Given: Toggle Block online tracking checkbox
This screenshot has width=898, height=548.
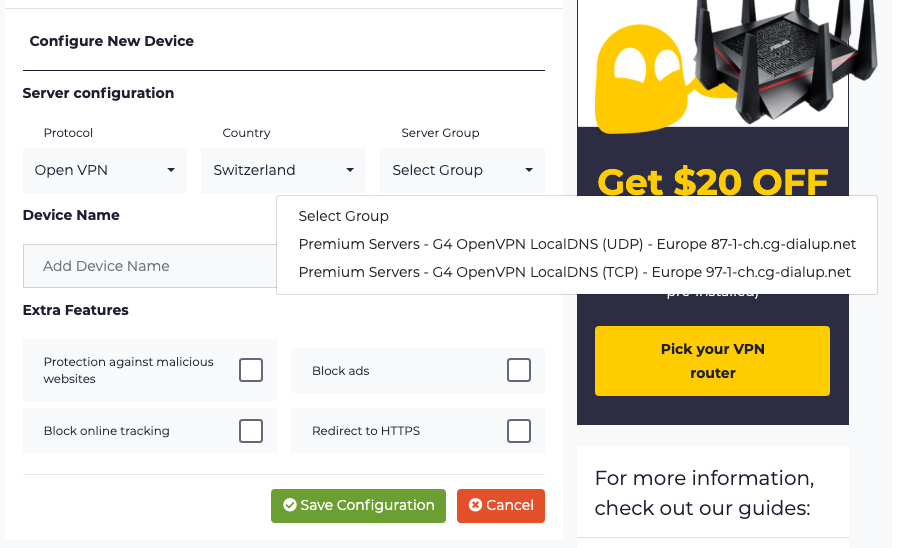Looking at the screenshot, I should 251,431.
